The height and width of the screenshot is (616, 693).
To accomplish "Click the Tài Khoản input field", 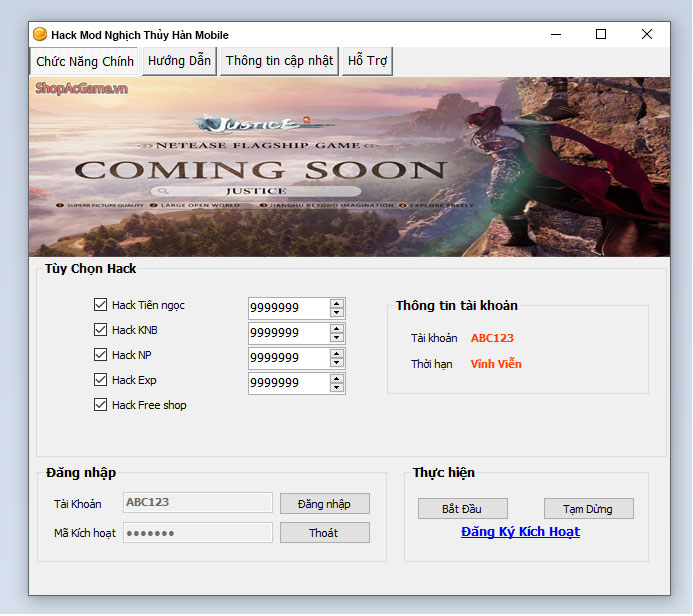I will (198, 502).
